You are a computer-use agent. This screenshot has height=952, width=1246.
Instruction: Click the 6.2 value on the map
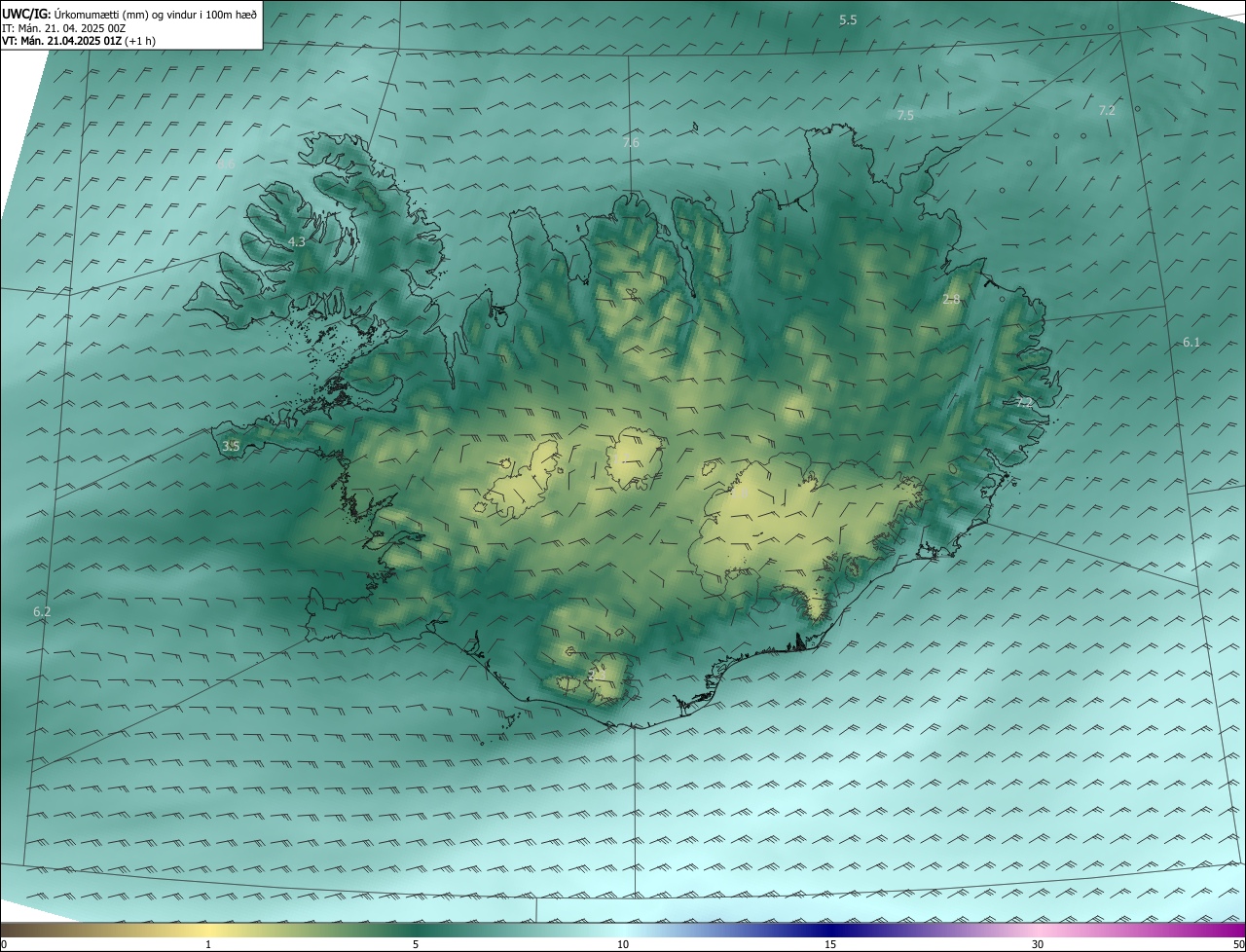point(42,612)
